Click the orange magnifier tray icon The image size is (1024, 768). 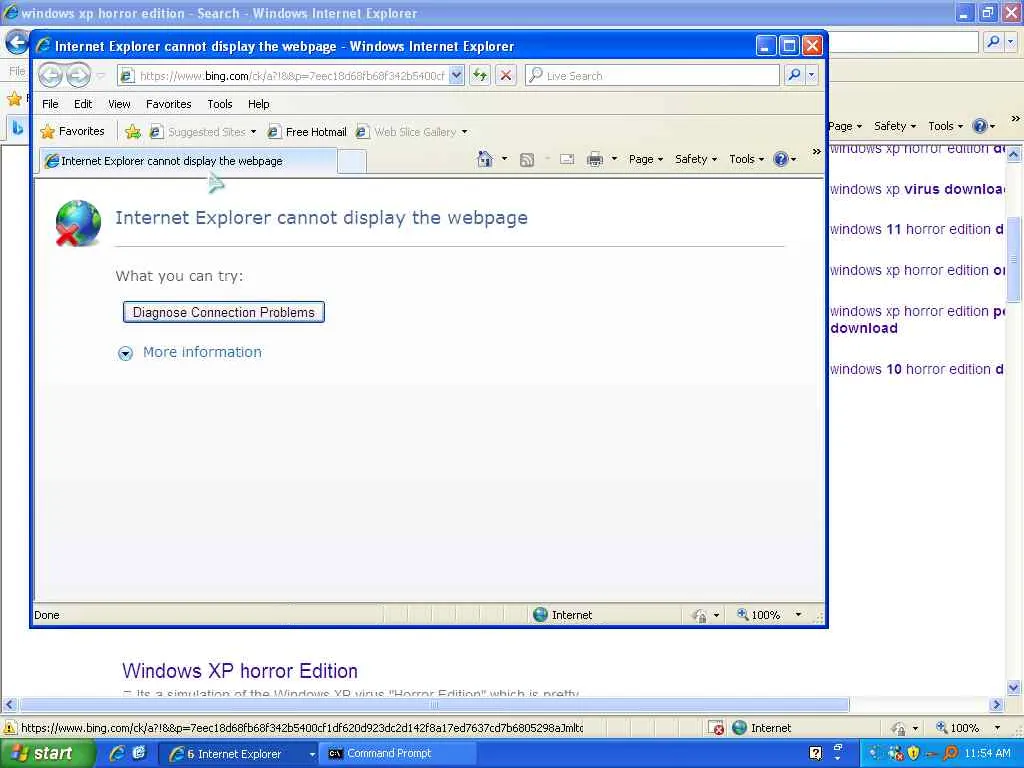[x=951, y=753]
